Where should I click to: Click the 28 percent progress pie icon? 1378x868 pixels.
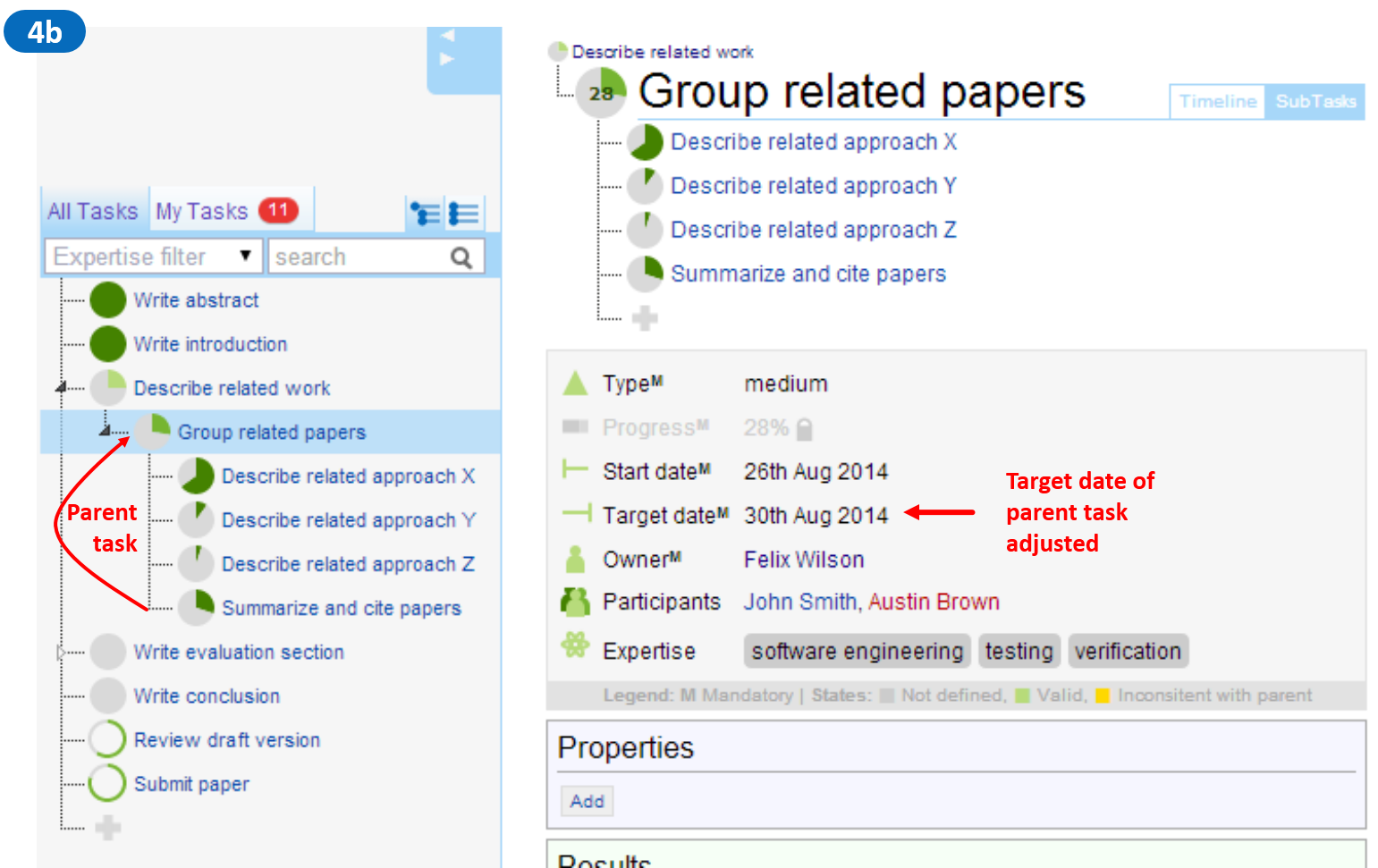[602, 92]
